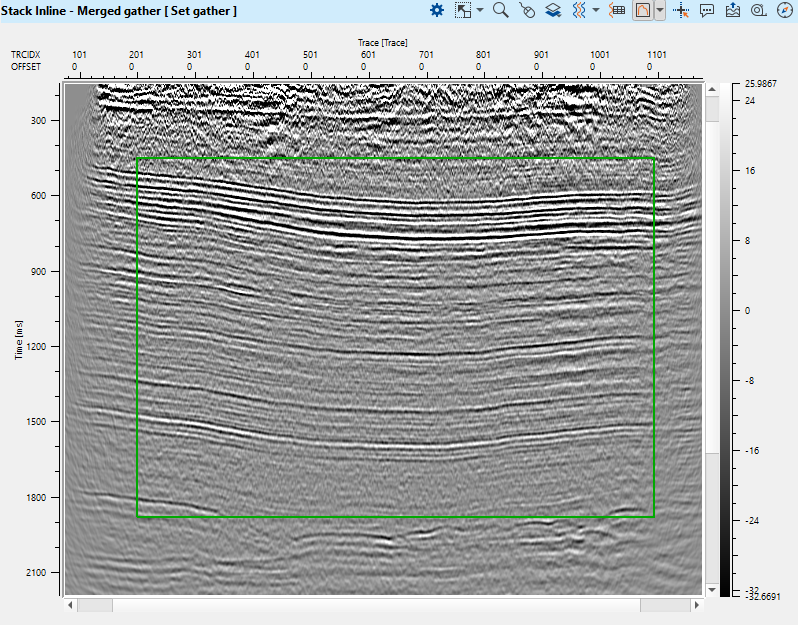The image size is (798, 625).
Task: Open the layers stack icon
Action: (x=553, y=10)
